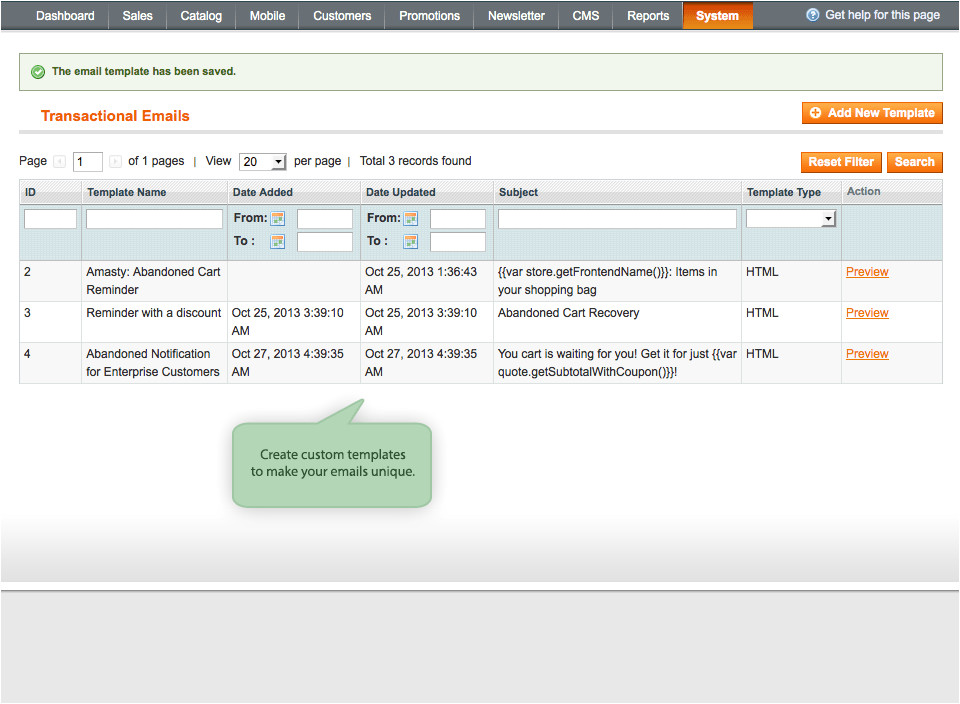Open the Customers menu
Viewport: 960px width, 704px height.
click(x=342, y=16)
